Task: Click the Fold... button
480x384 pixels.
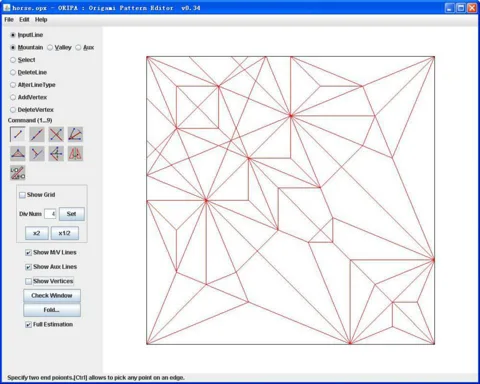Action: click(x=52, y=310)
